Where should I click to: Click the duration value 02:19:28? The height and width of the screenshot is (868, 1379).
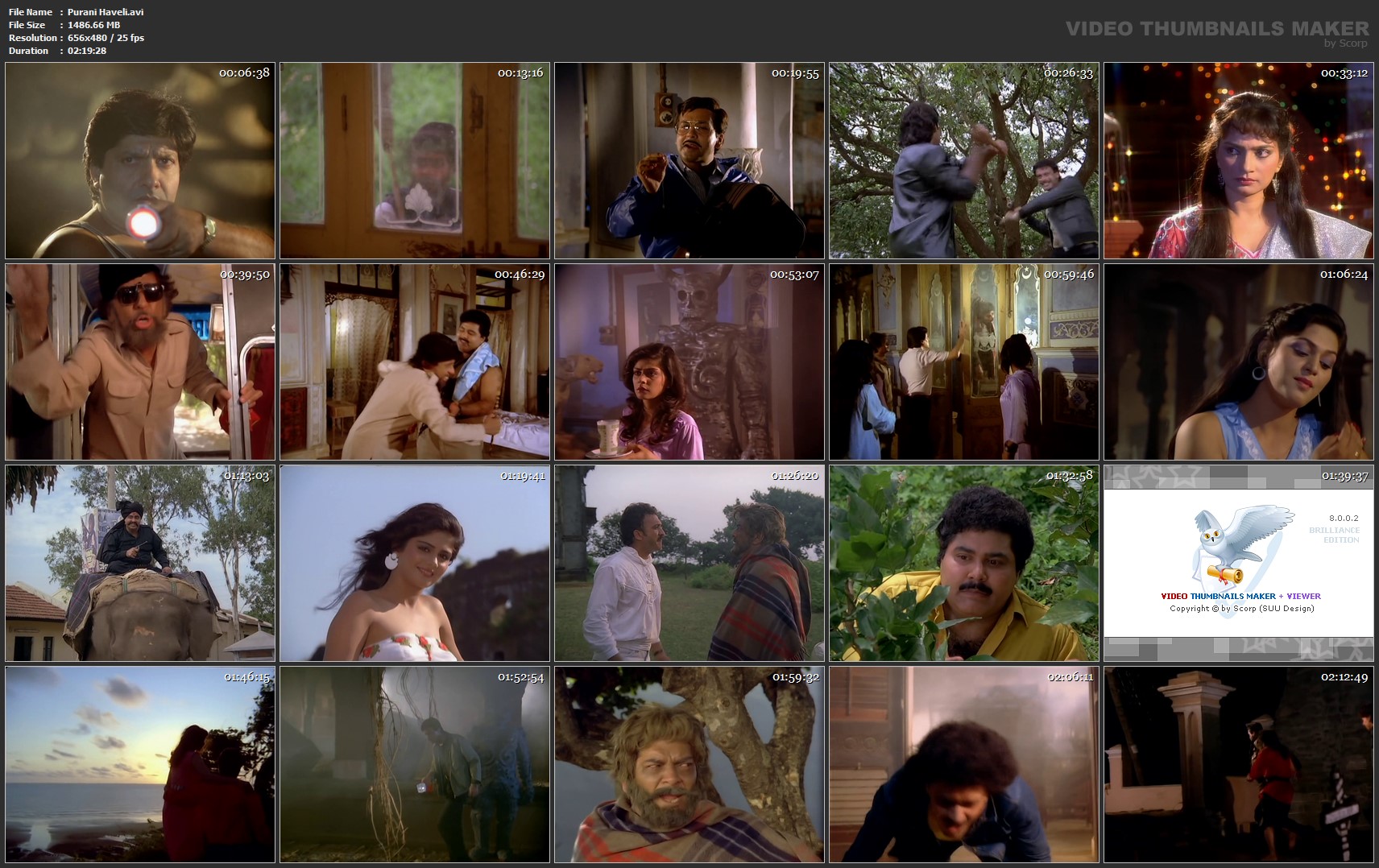tap(87, 51)
